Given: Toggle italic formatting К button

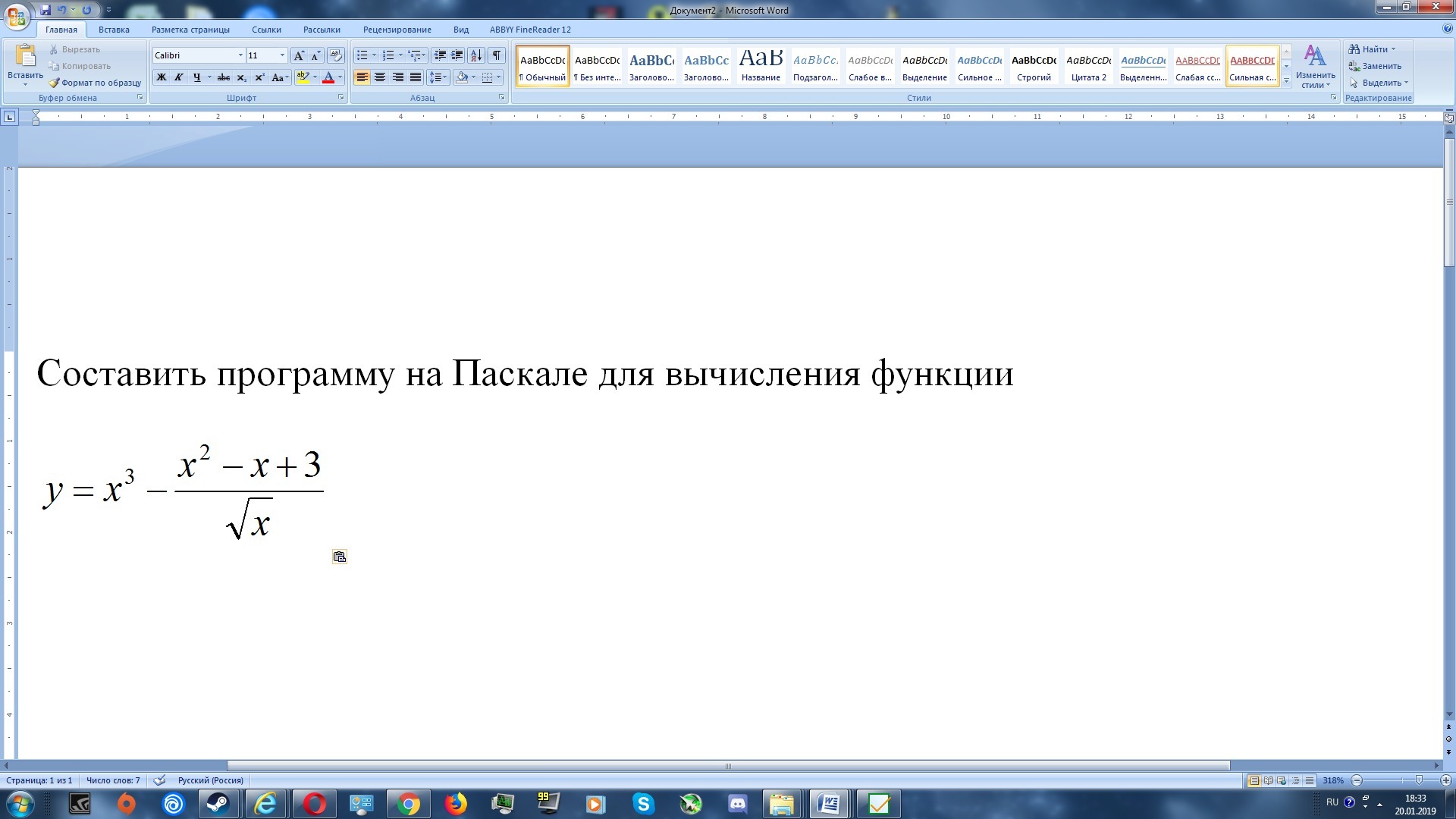Looking at the screenshot, I should click(179, 77).
